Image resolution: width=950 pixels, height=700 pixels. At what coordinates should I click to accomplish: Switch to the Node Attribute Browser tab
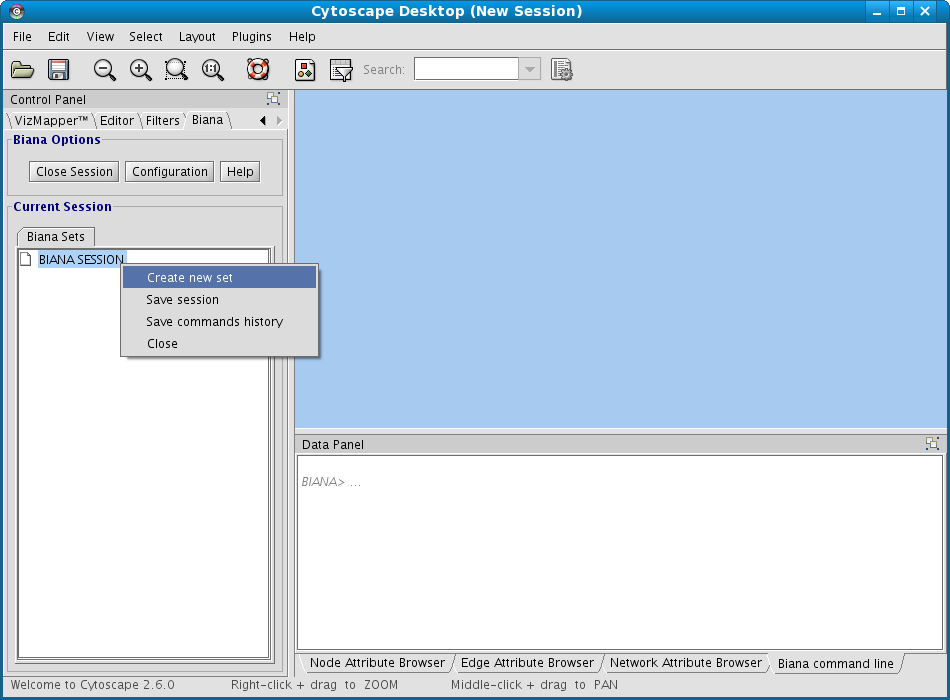377,663
